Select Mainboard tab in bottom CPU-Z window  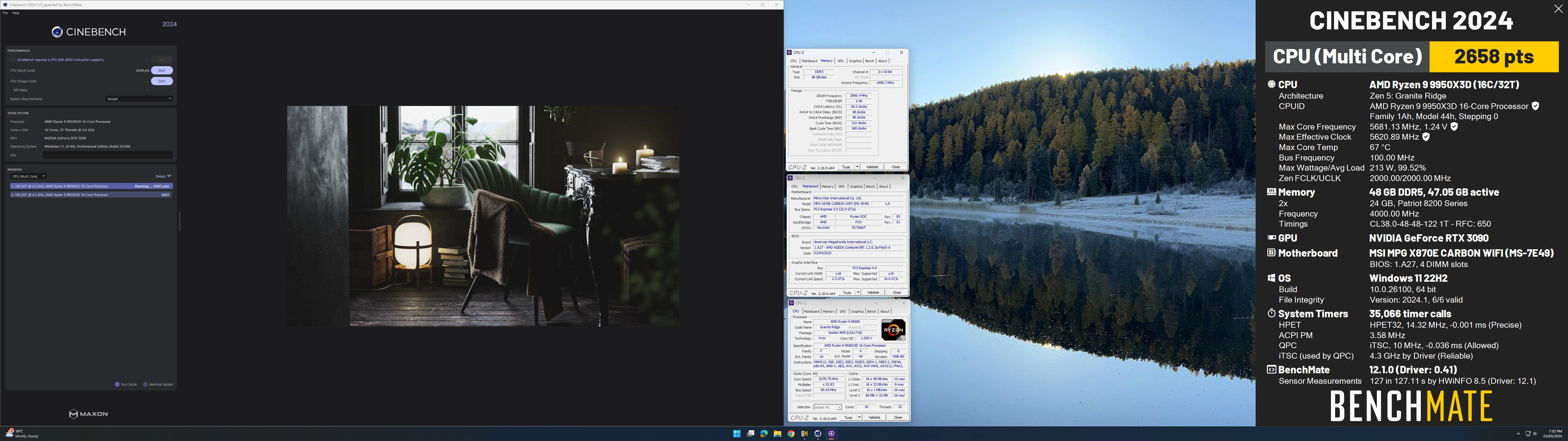[x=812, y=311]
